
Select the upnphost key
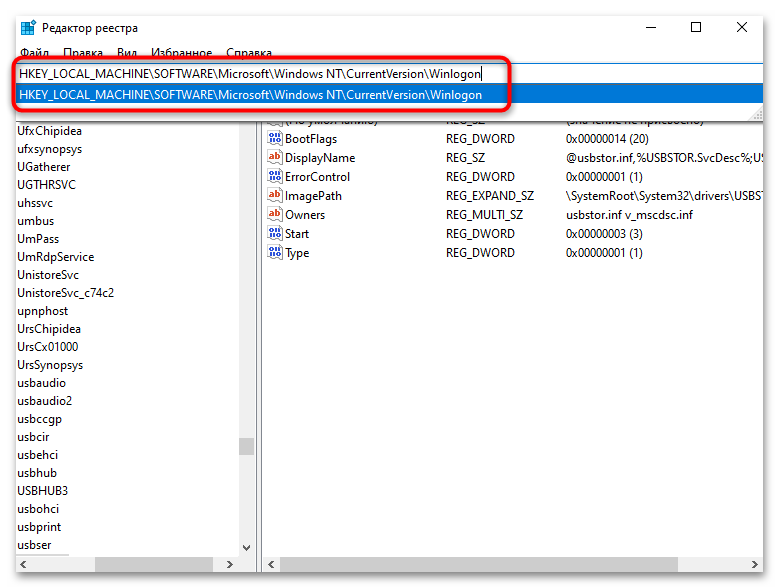(x=43, y=311)
